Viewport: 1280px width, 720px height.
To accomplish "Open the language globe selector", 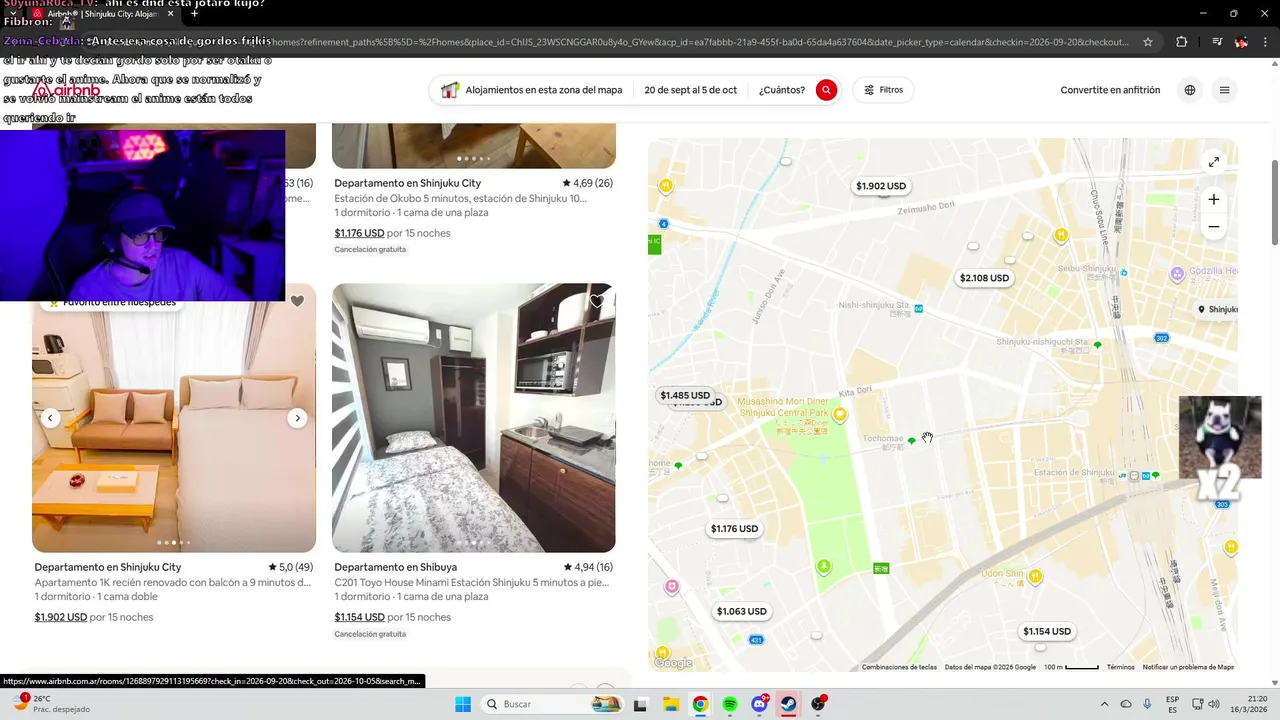I will [1190, 90].
